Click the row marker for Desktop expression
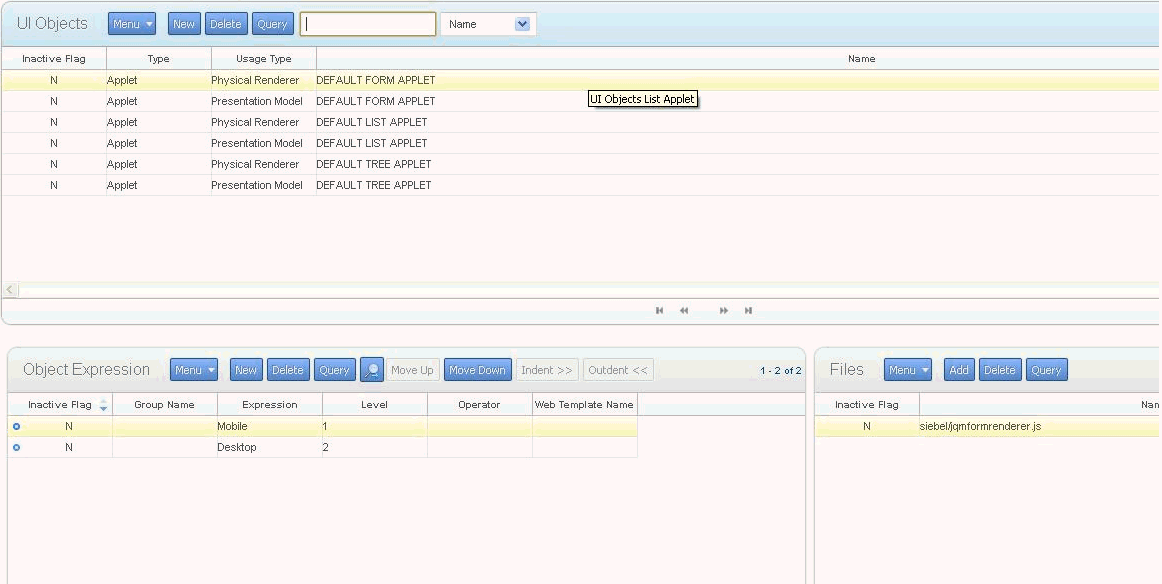This screenshot has width=1162, height=584. [x=16, y=448]
